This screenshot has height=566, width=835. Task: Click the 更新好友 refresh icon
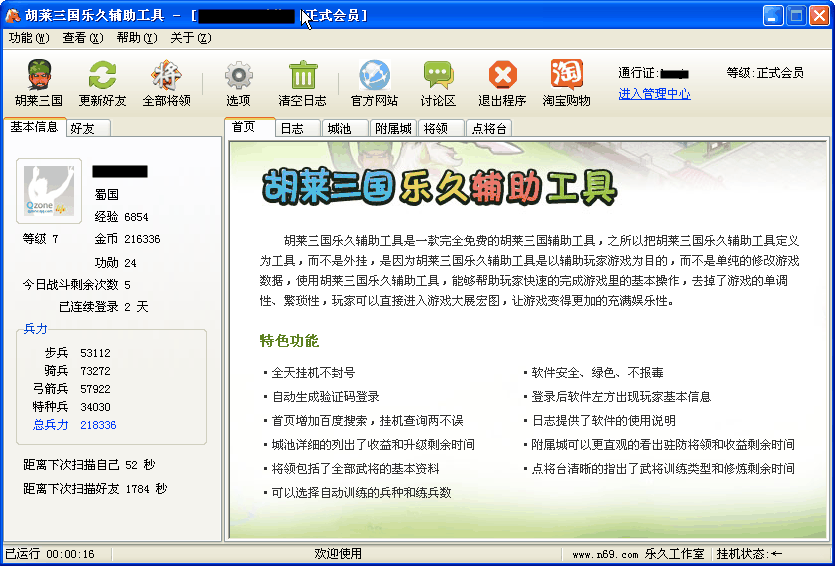coord(103,83)
